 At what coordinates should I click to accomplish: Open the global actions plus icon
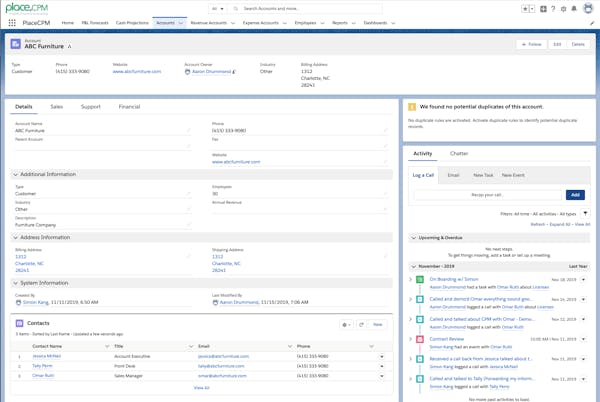coord(543,7)
